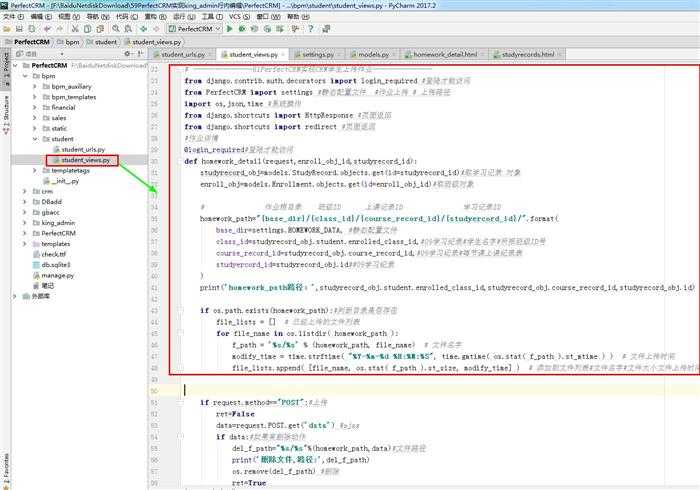Click bpm breadcrumb in navigation bar
The image size is (700, 490).
pos(68,42)
